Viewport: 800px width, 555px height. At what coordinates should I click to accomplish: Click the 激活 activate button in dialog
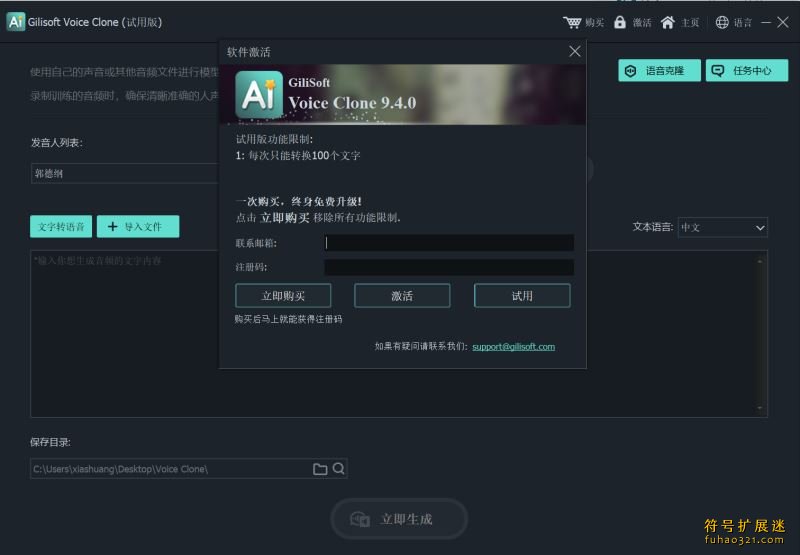click(402, 296)
